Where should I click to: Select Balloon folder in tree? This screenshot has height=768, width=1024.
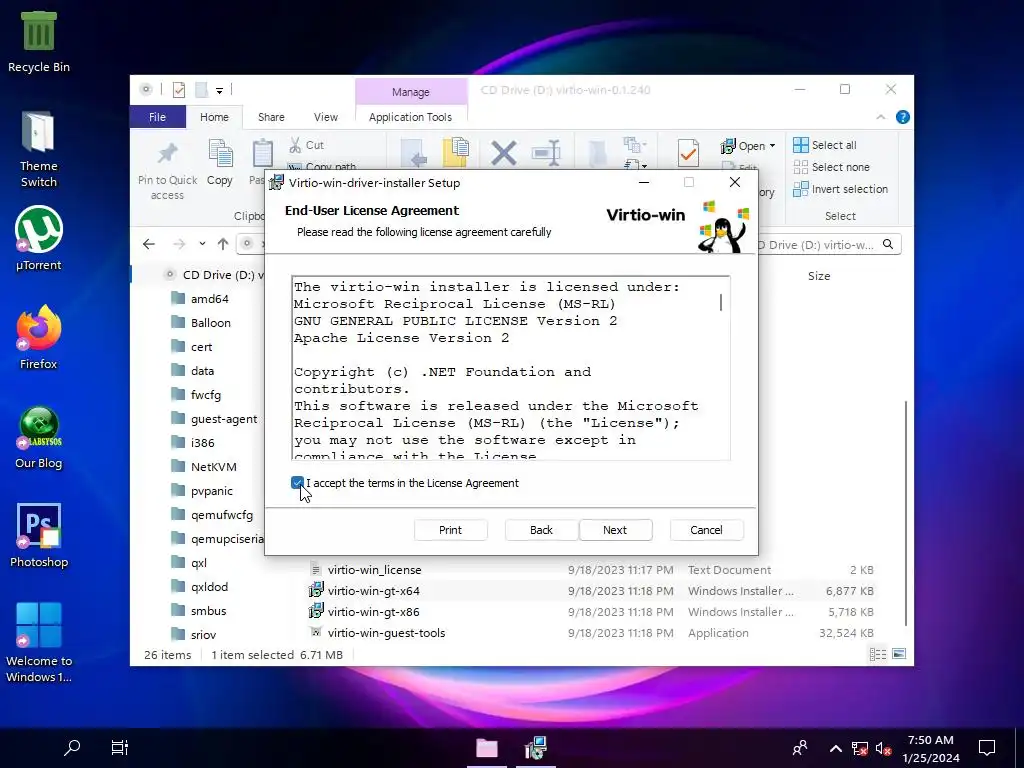[201, 323]
